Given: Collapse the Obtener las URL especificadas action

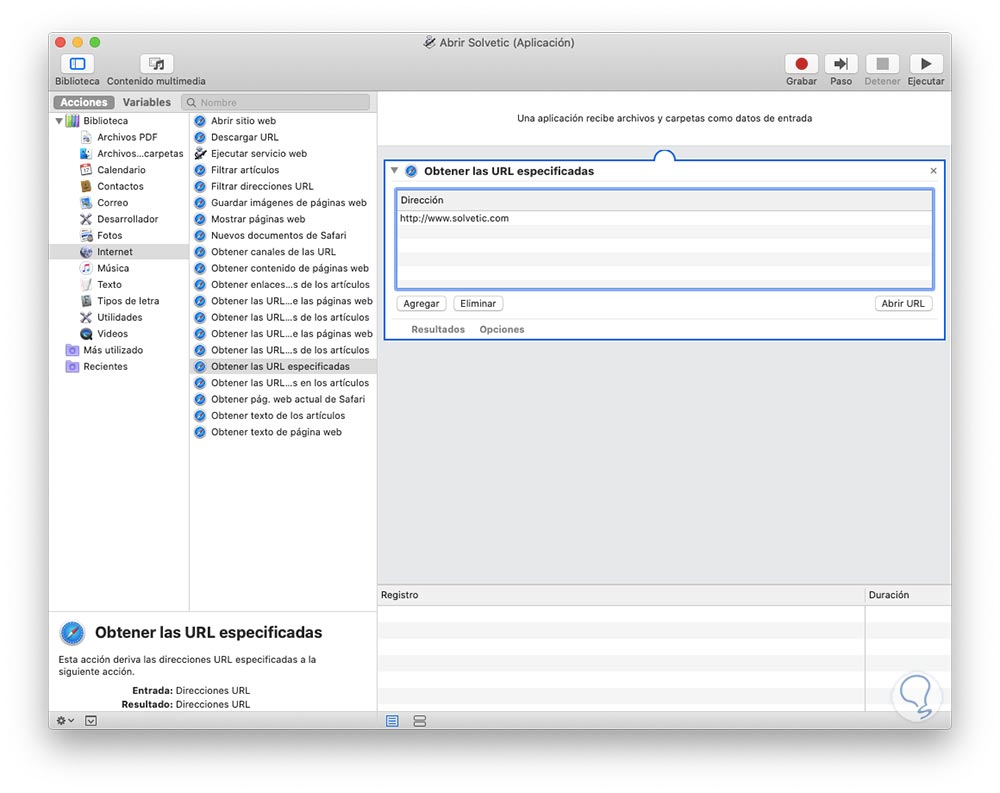Looking at the screenshot, I should pyautogui.click(x=394, y=170).
